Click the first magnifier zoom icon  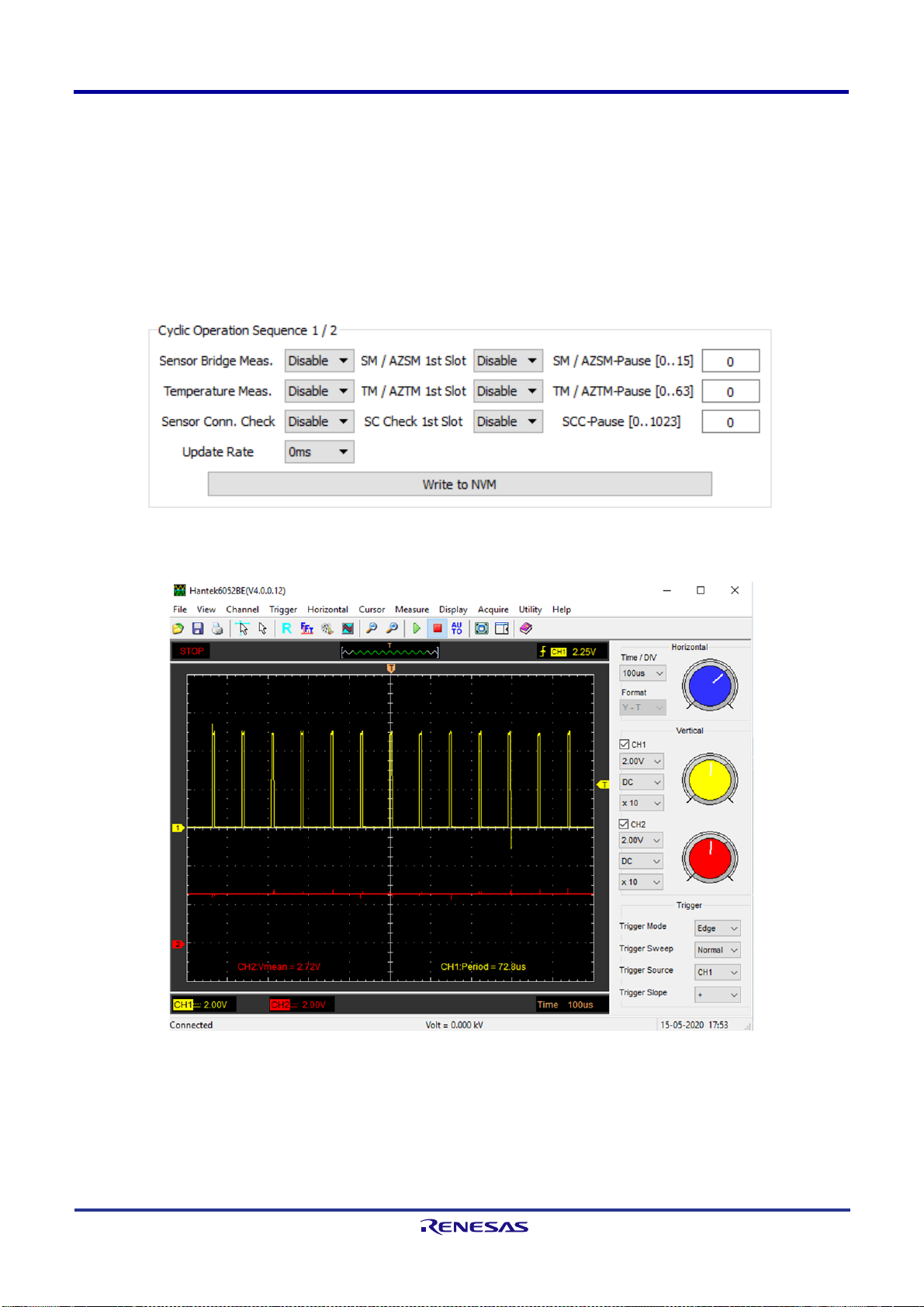[372, 628]
